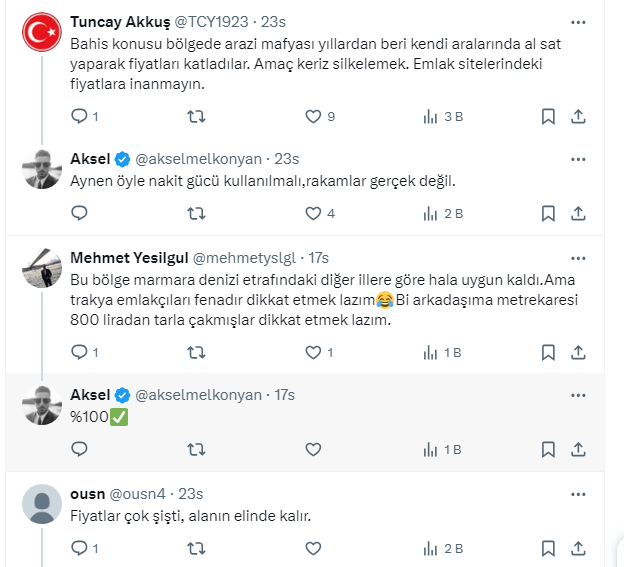Retweet Mehmet Yesilgul's post
Viewport: 624px width, 567px height.
tap(197, 352)
